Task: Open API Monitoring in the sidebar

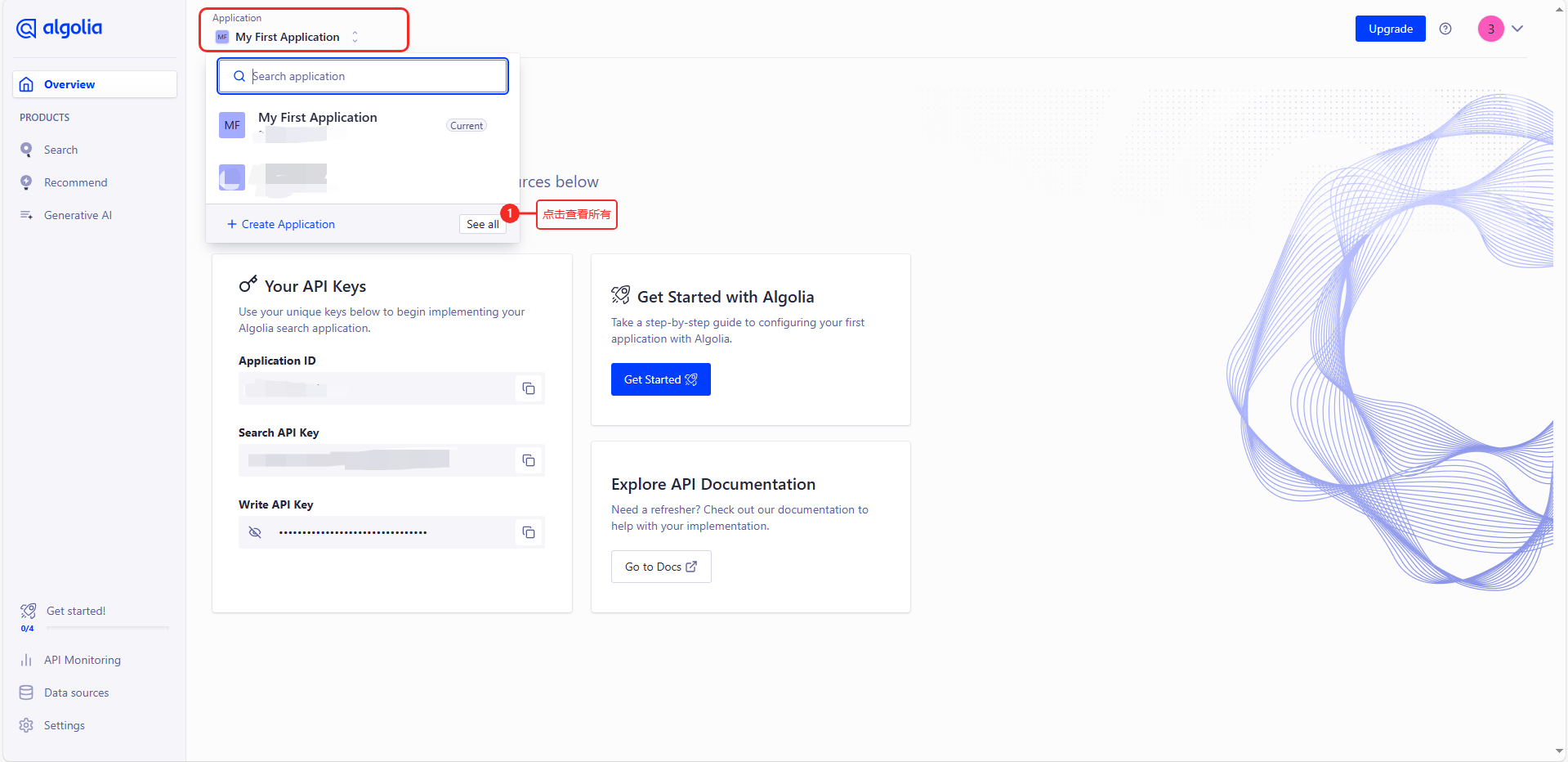Action: 82,660
